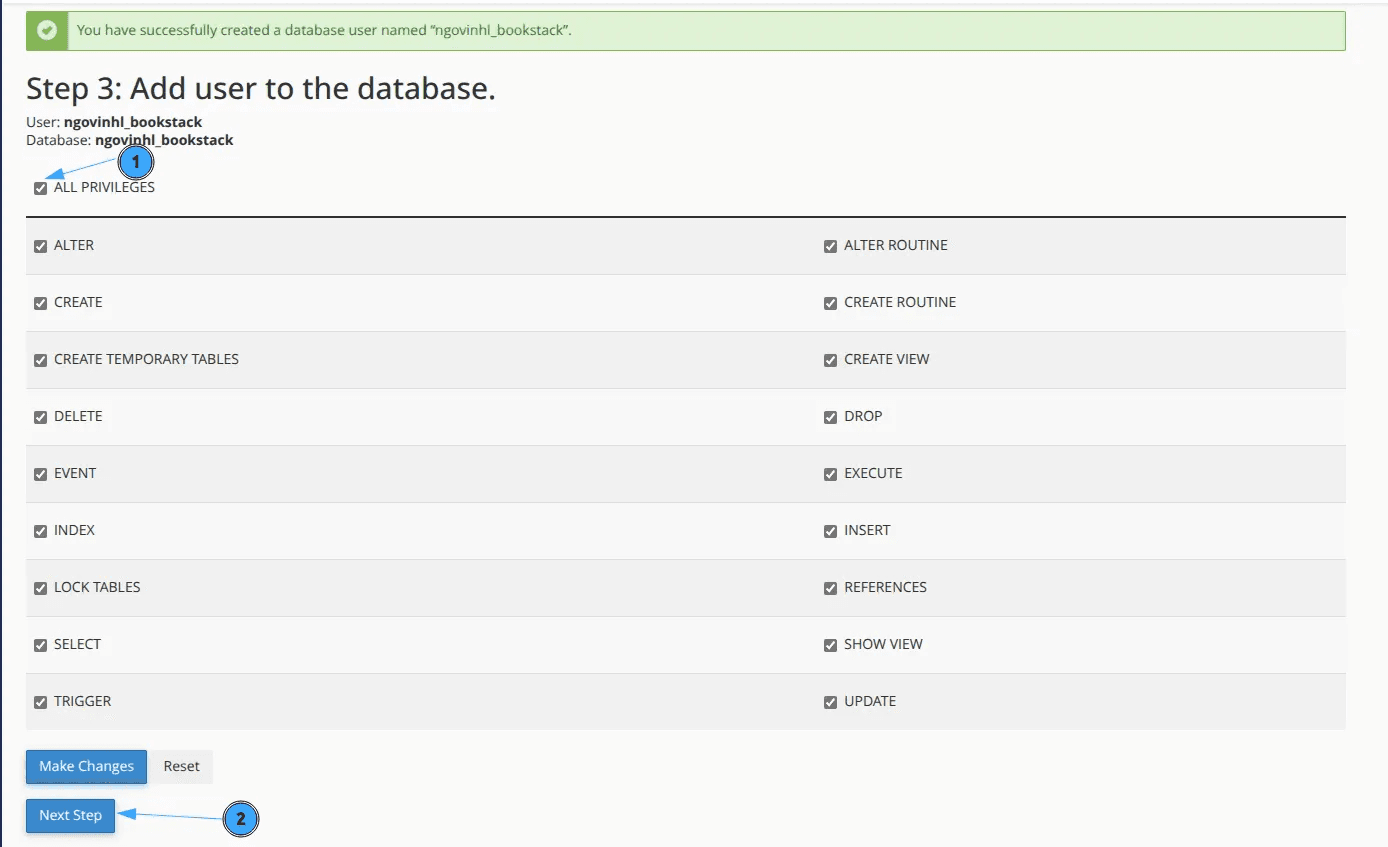Uncheck the ALTER privilege checkbox
Image resolution: width=1388 pixels, height=847 pixels.
(41, 246)
